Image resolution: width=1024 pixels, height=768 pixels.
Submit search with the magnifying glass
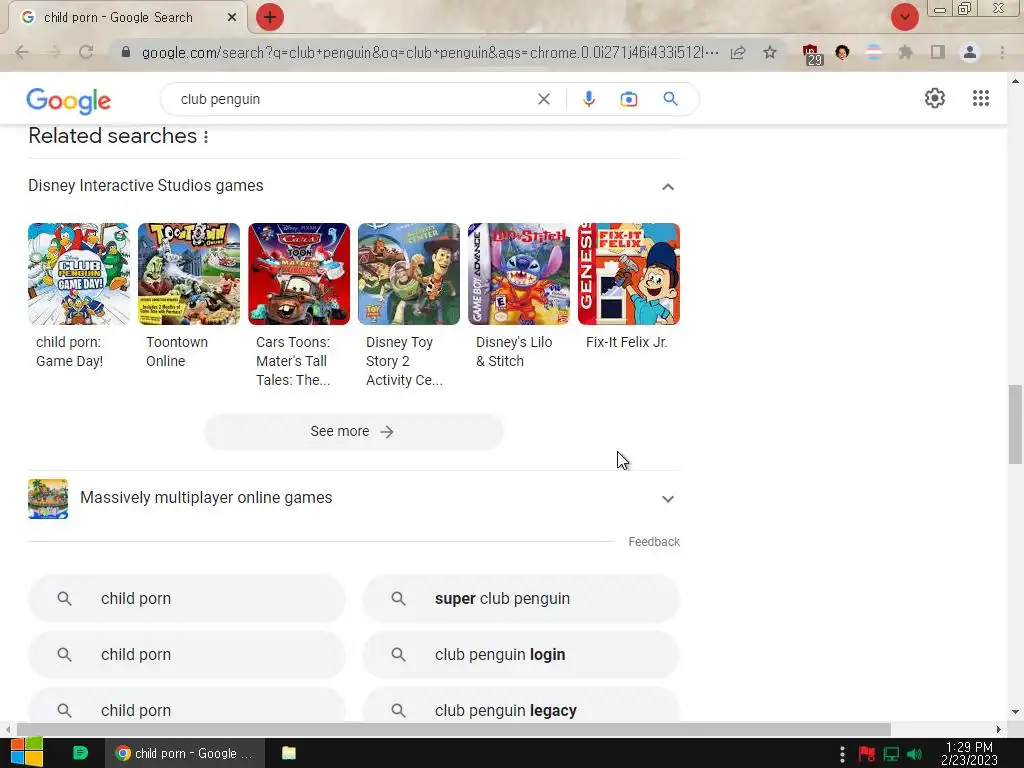[x=670, y=99]
